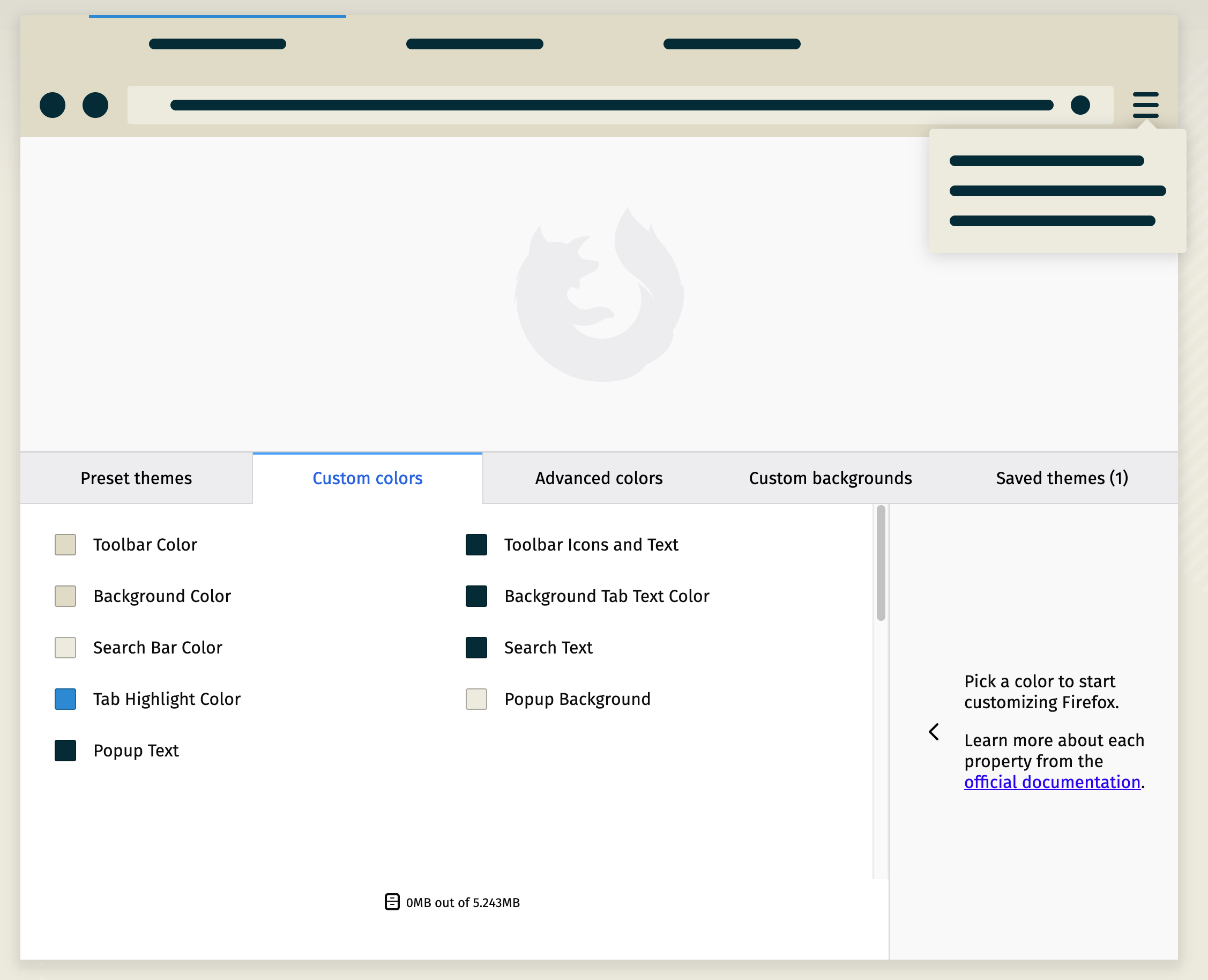Pick the Toolbar Icons and Text swatch

click(x=476, y=545)
